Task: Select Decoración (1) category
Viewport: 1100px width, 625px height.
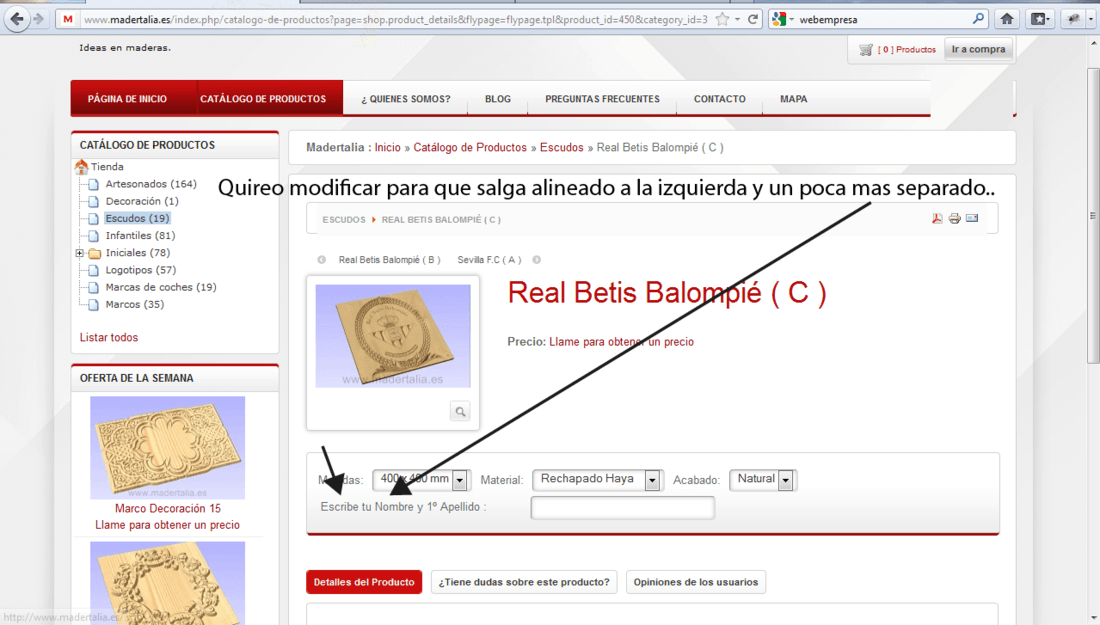Action: pyautogui.click(x=142, y=201)
